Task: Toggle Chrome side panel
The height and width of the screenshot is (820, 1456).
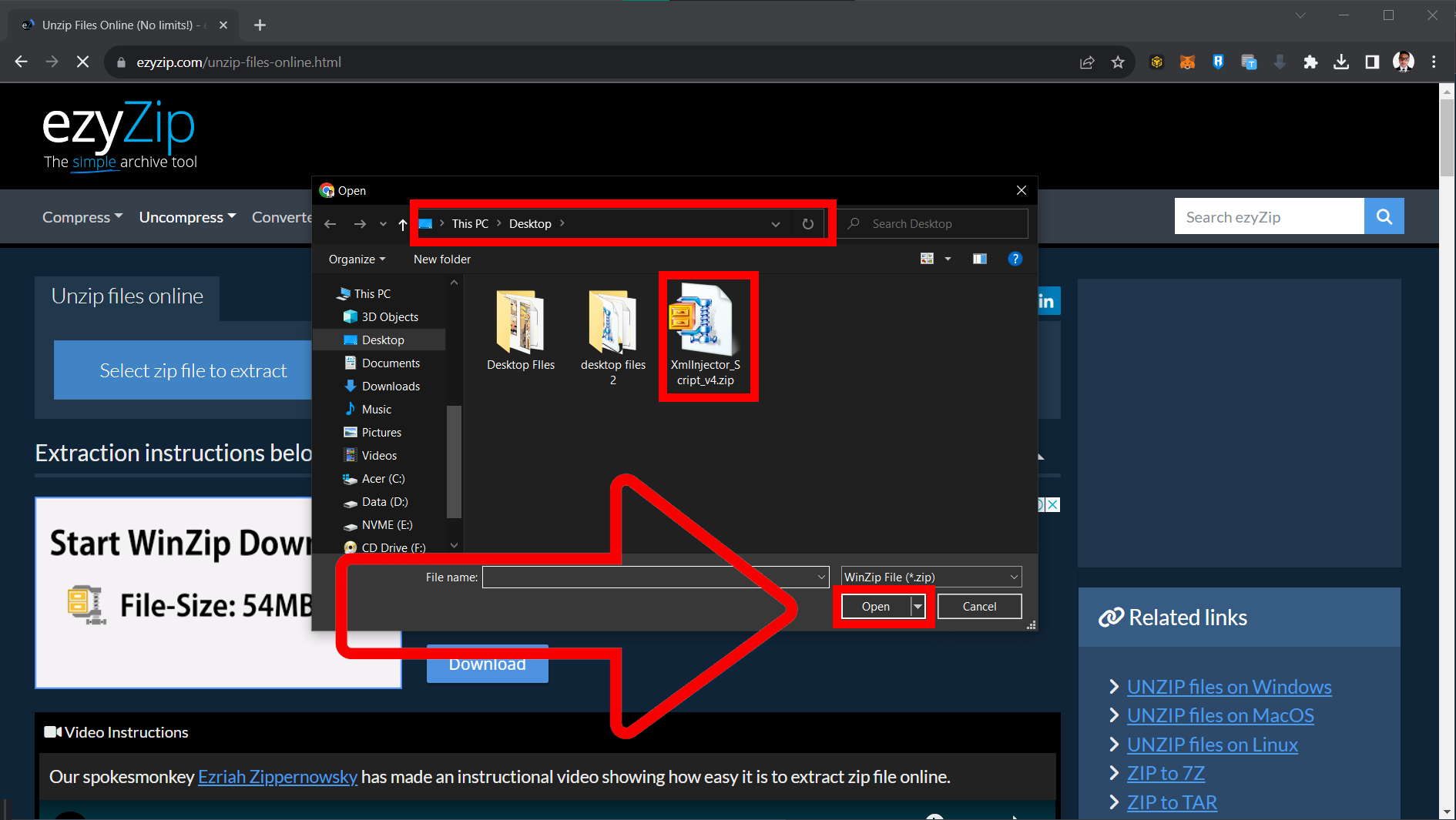Action: (x=1372, y=62)
